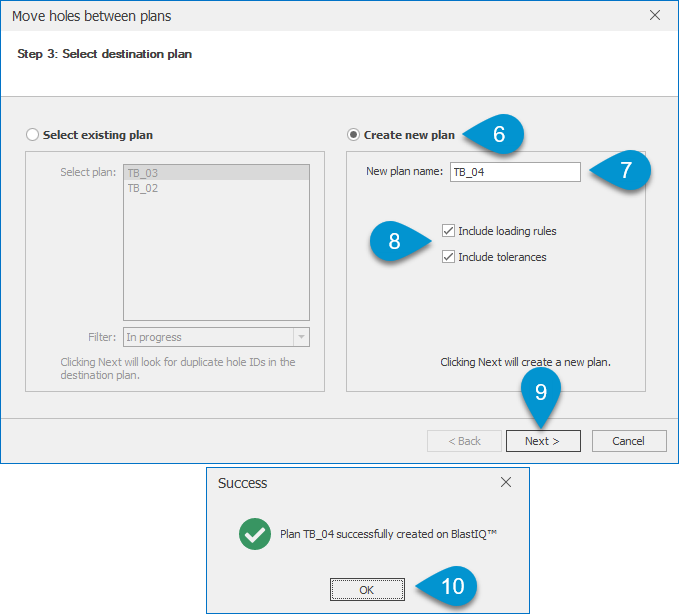Screen dimensions: 679x614
Task: Select the 'Select existing plan' radio button
Action: pos(32,135)
